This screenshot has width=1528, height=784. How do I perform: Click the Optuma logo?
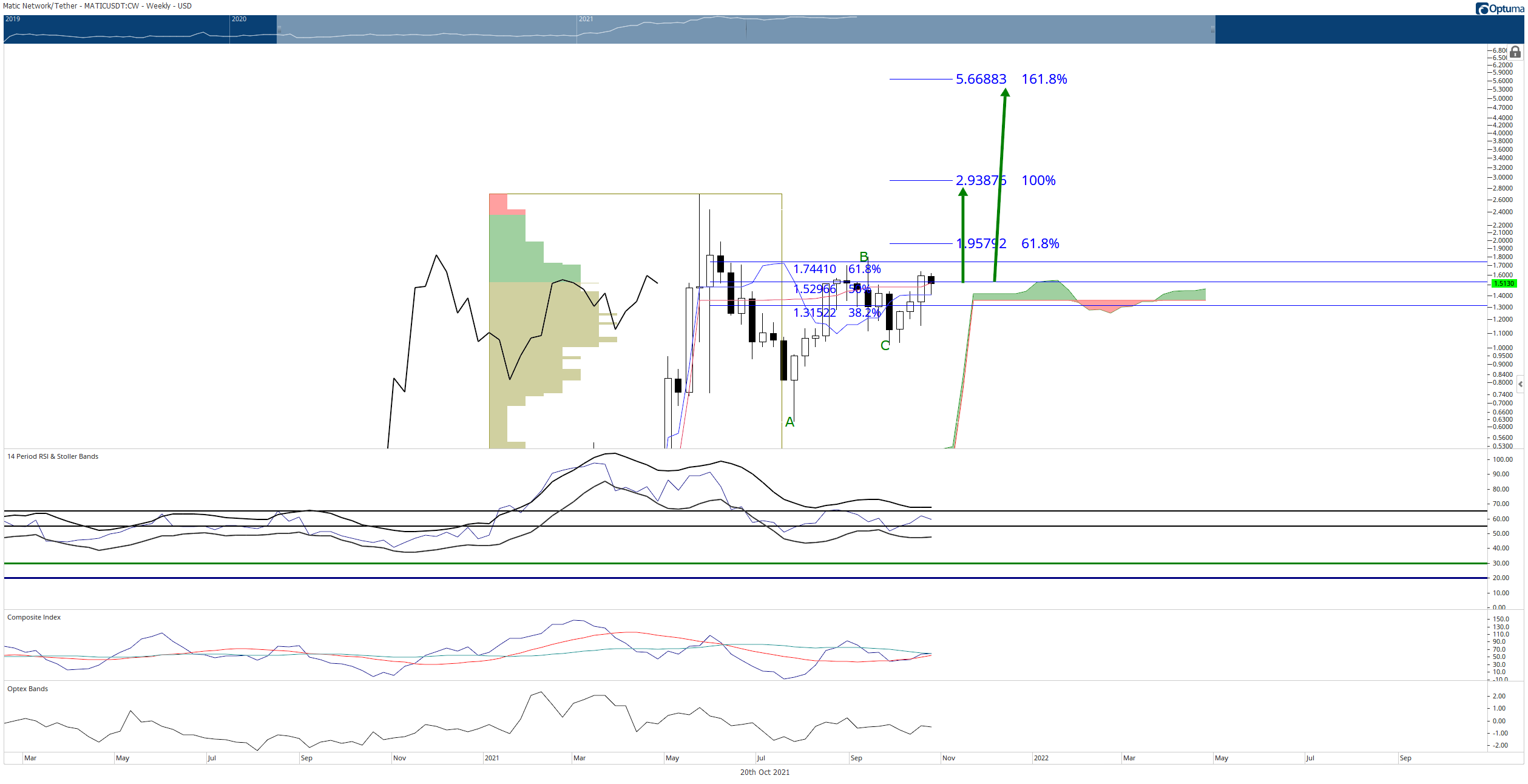(1499, 8)
